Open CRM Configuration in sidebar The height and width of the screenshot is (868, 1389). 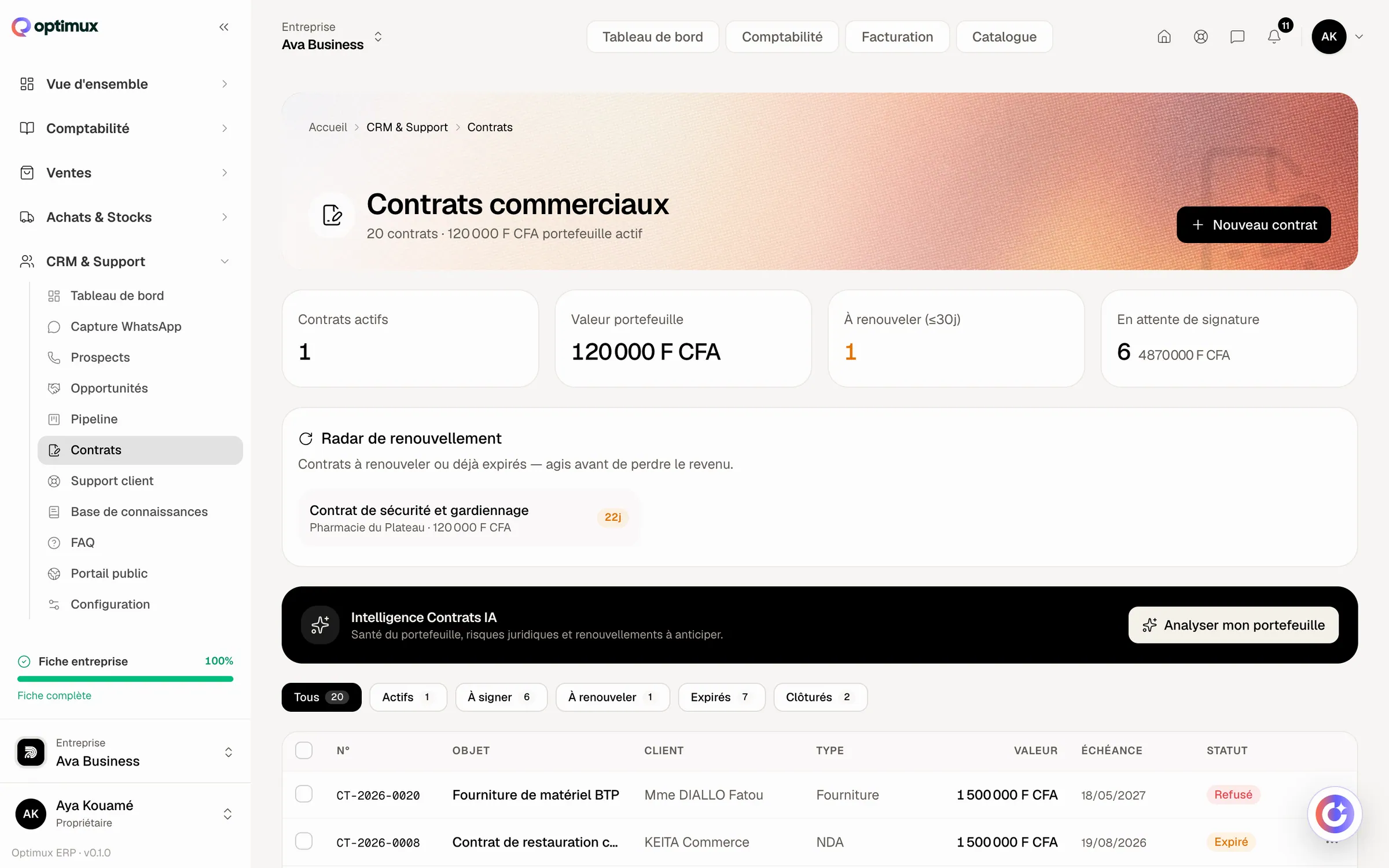[140, 604]
